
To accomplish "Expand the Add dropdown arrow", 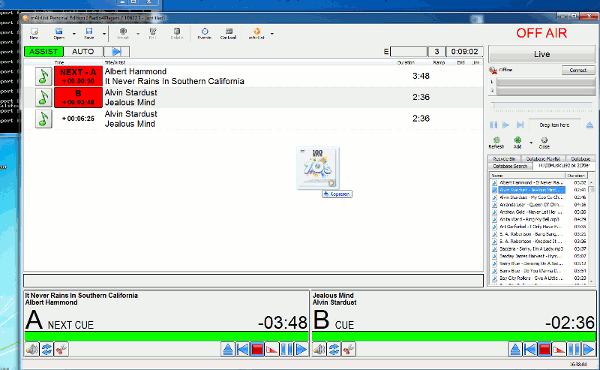I will [531, 143].
